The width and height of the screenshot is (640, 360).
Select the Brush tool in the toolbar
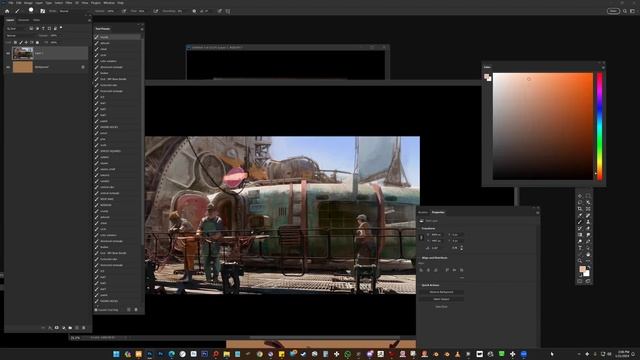580,222
